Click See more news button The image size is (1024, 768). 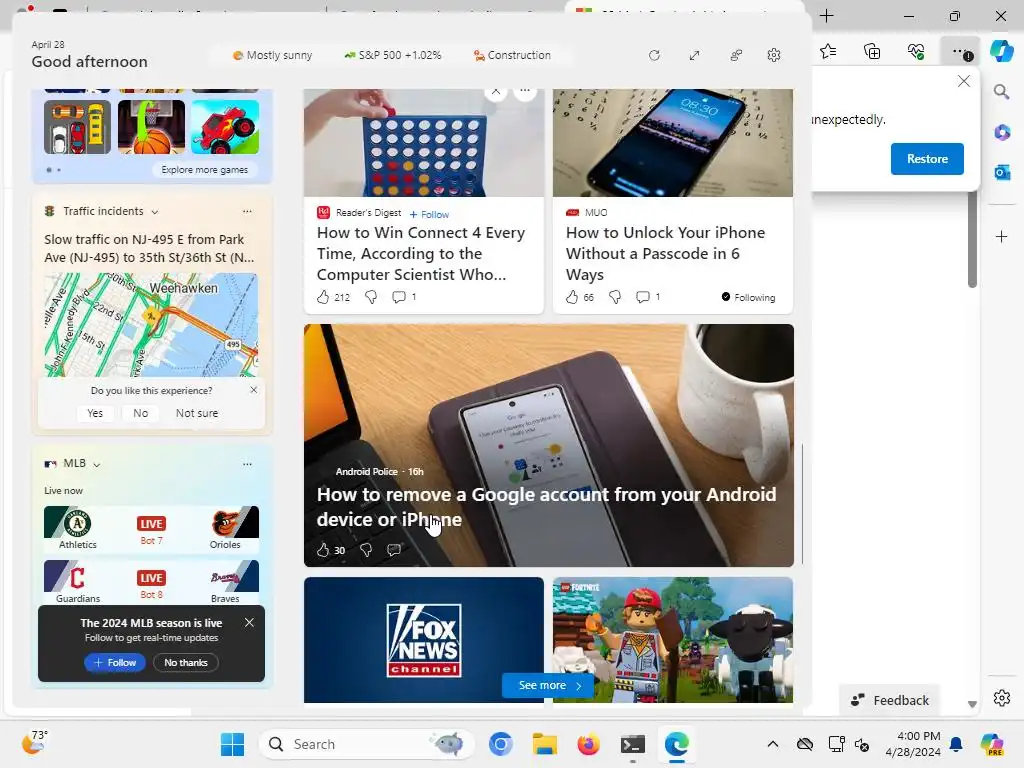pyautogui.click(x=548, y=685)
